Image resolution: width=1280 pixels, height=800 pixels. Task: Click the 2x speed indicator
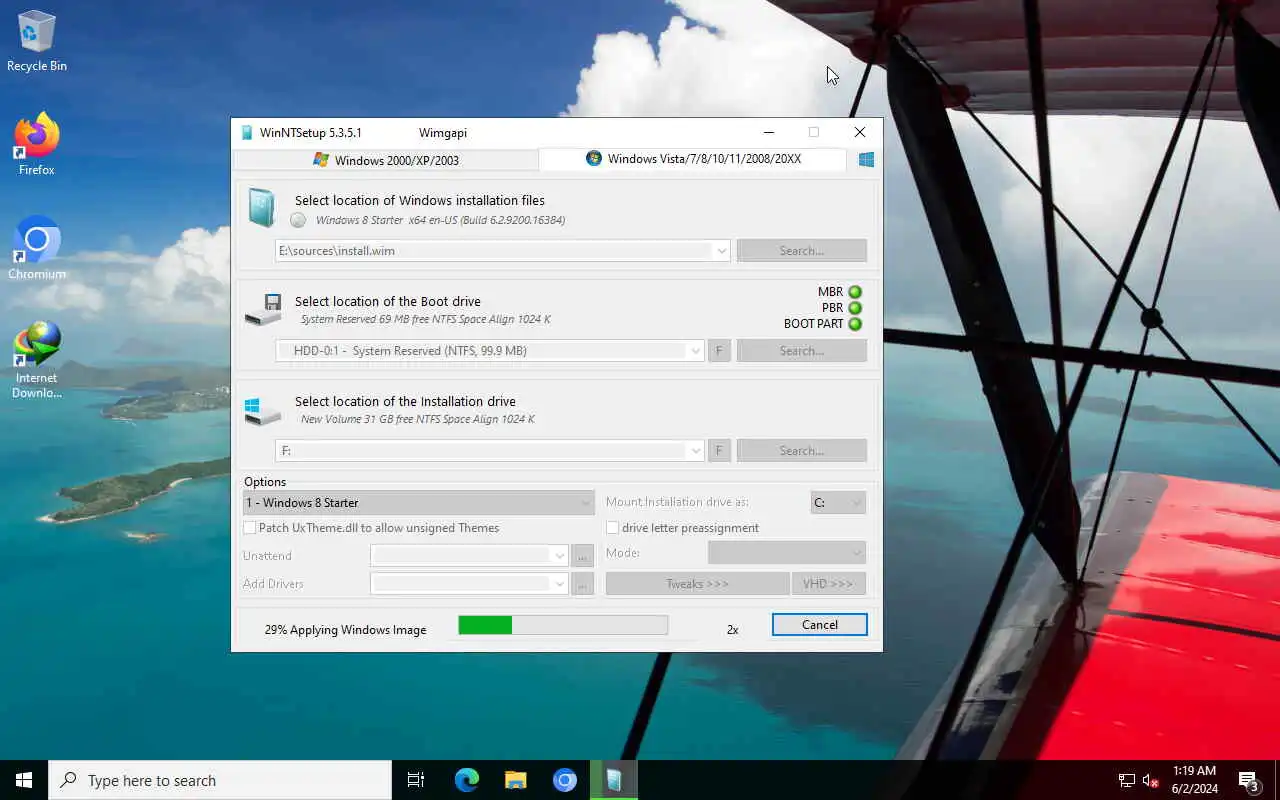point(733,630)
